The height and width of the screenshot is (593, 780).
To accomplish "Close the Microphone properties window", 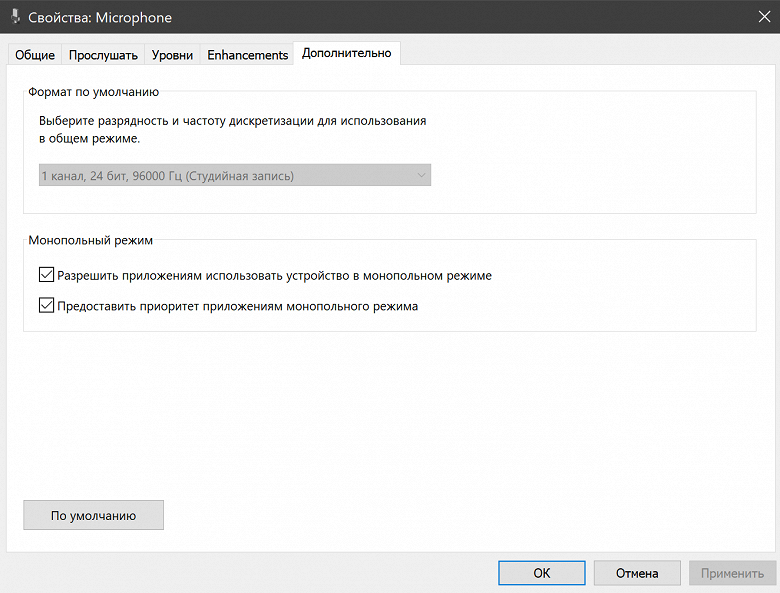I will coord(757,17).
